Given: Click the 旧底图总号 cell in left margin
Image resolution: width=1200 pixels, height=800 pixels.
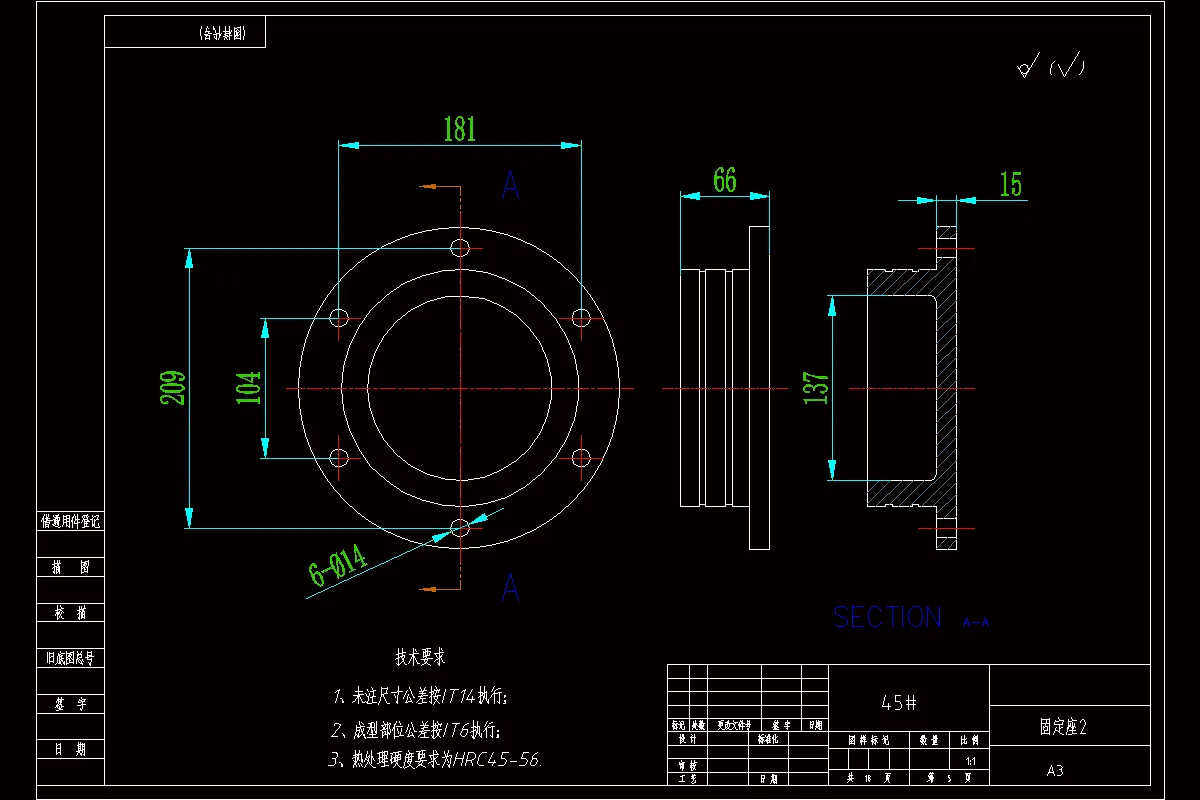Looking at the screenshot, I should tap(70, 658).
